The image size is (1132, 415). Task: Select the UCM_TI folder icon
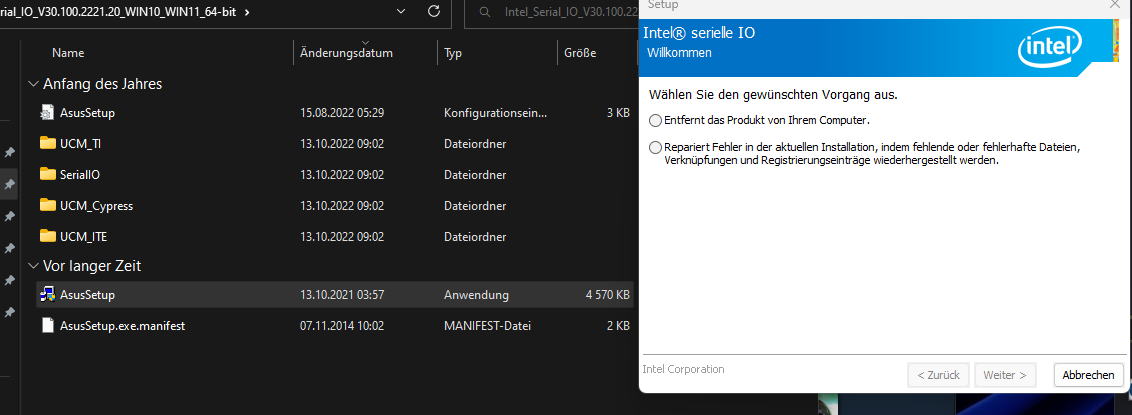48,144
